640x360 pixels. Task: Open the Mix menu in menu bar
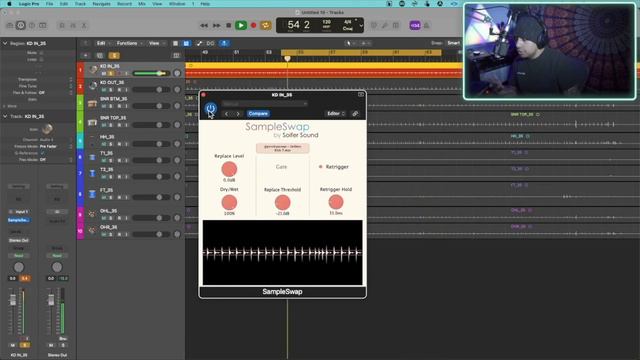[142, 4]
